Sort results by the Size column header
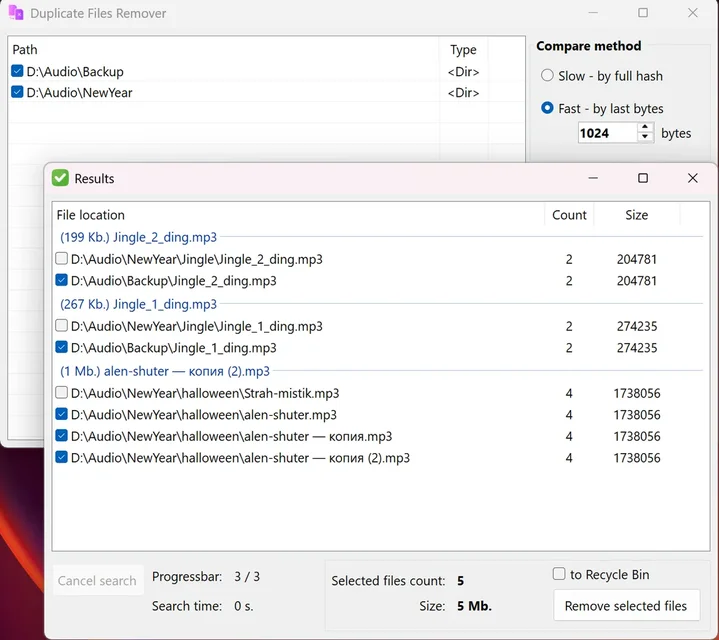This screenshot has height=640, width=719. 636,215
